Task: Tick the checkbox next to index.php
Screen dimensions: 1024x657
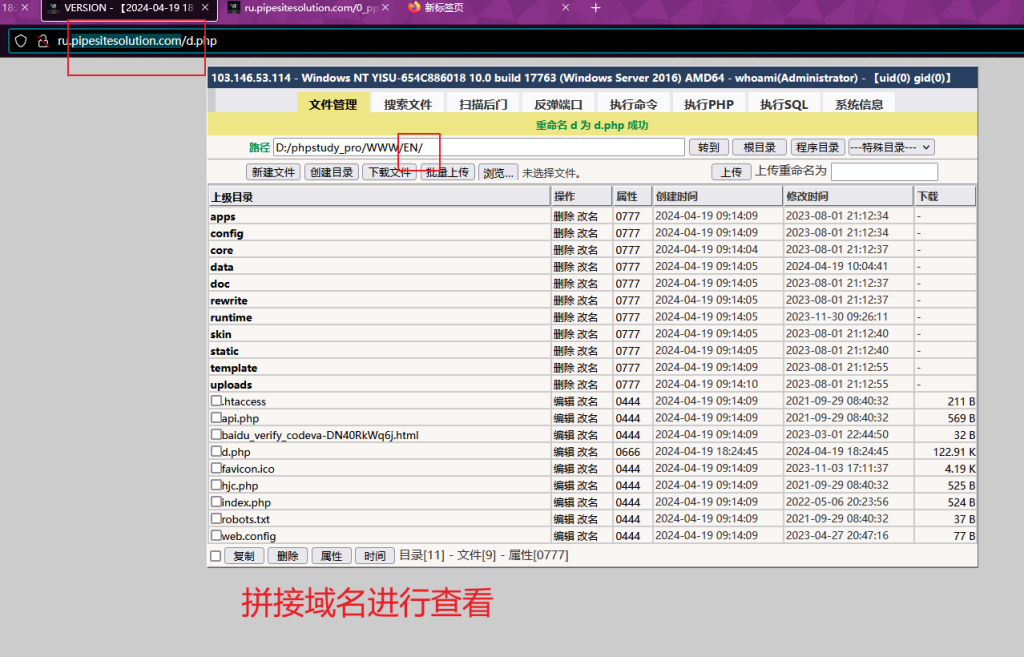Action: tap(216, 502)
